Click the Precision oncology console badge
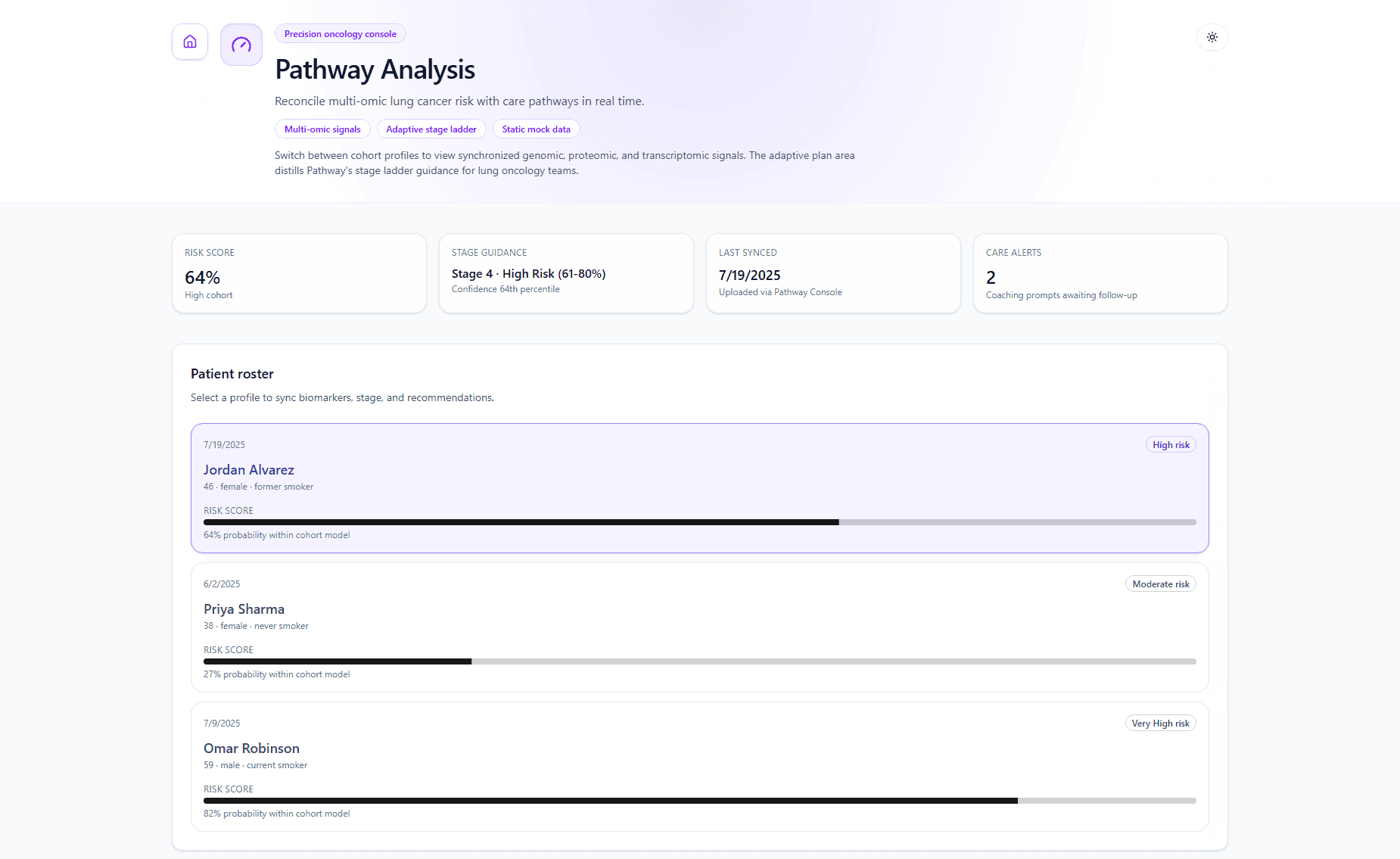 tap(340, 33)
